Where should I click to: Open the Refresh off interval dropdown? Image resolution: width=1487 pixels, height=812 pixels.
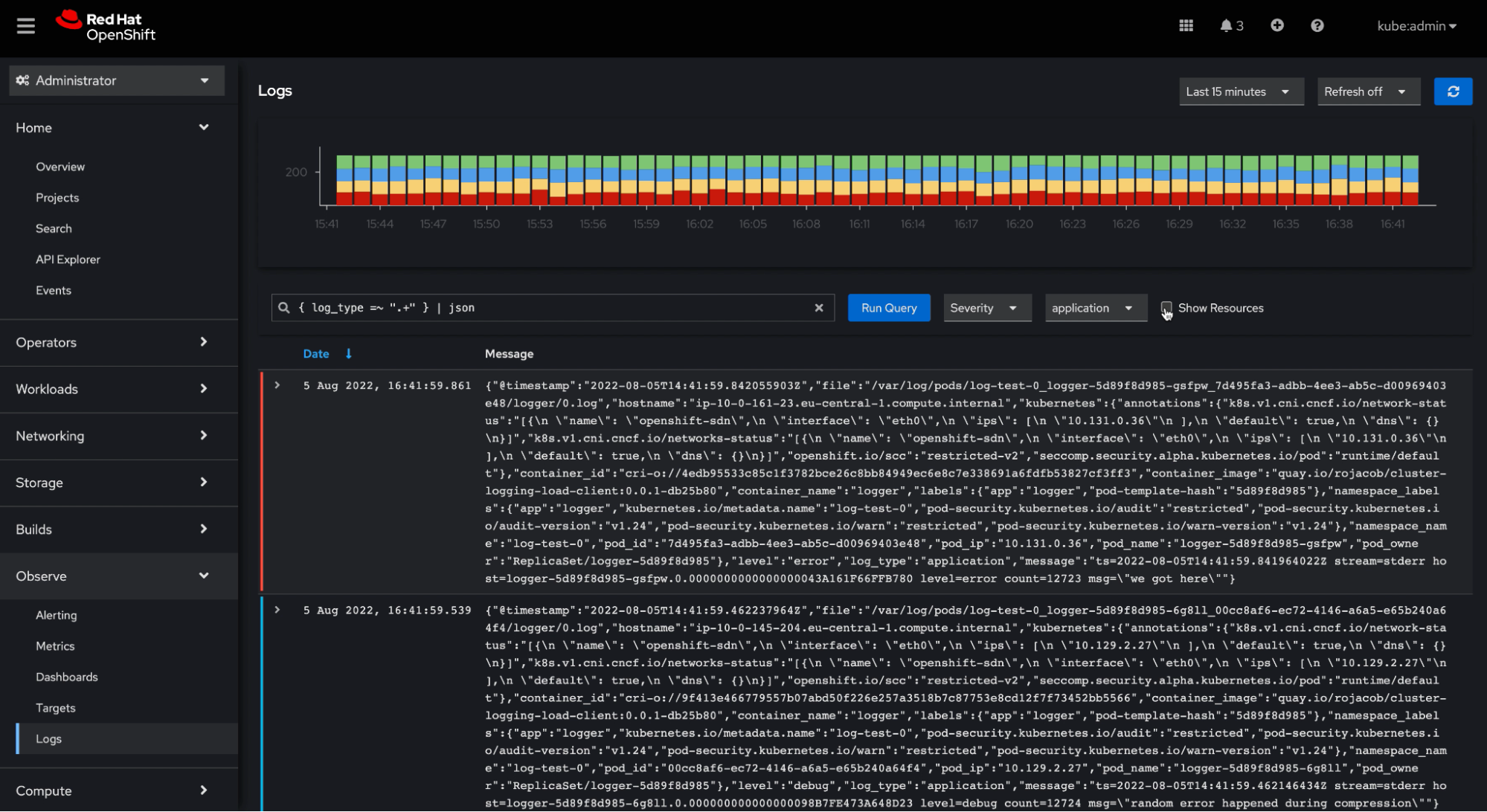[1368, 91]
